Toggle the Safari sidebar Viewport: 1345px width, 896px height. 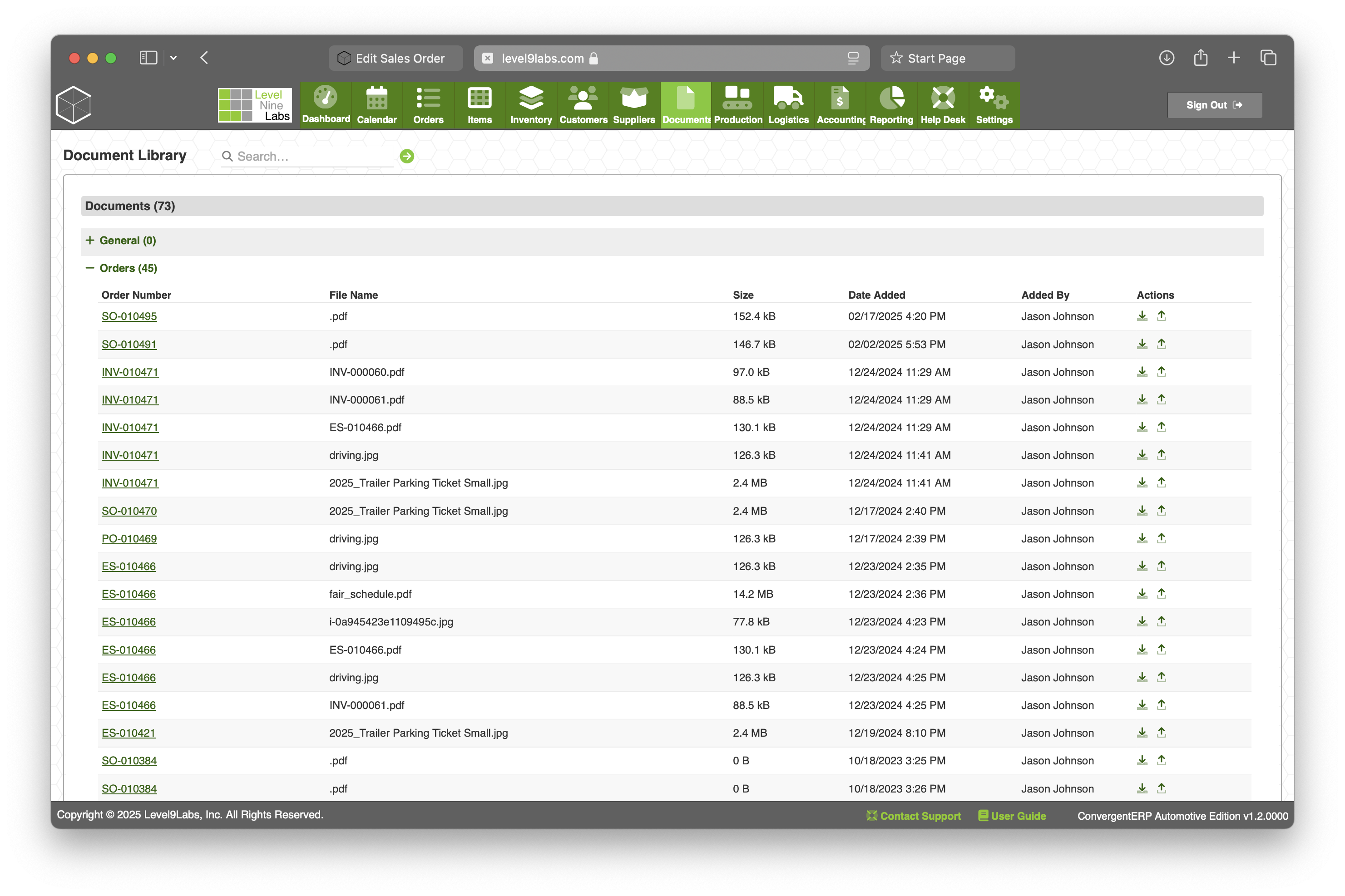click(148, 58)
